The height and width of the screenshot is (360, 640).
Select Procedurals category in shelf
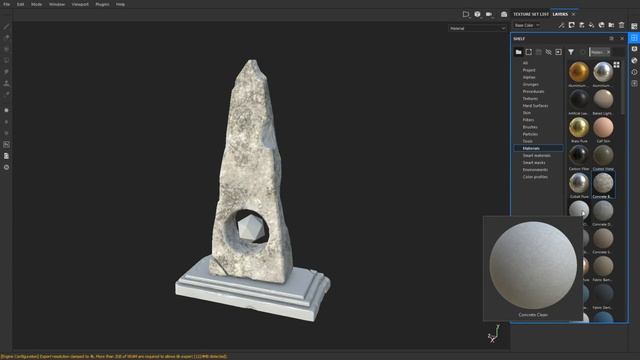pos(533,91)
